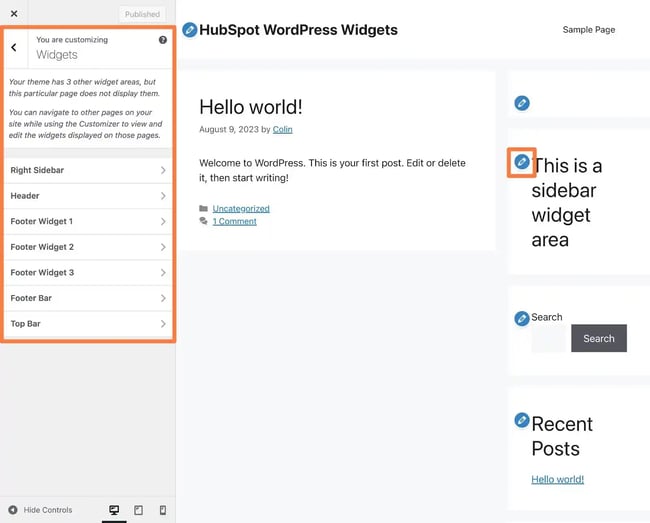
Task: Click the pencil icon next to Search widget
Action: coord(522,319)
